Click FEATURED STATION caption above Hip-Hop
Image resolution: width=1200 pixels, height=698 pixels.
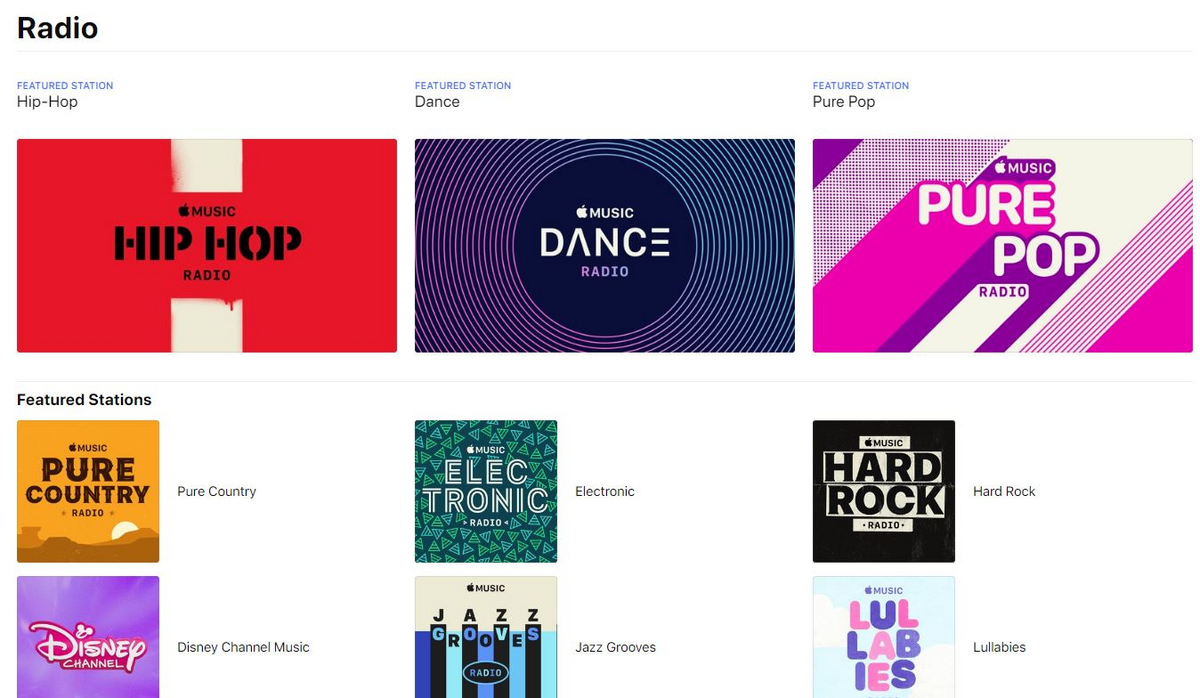(x=65, y=86)
